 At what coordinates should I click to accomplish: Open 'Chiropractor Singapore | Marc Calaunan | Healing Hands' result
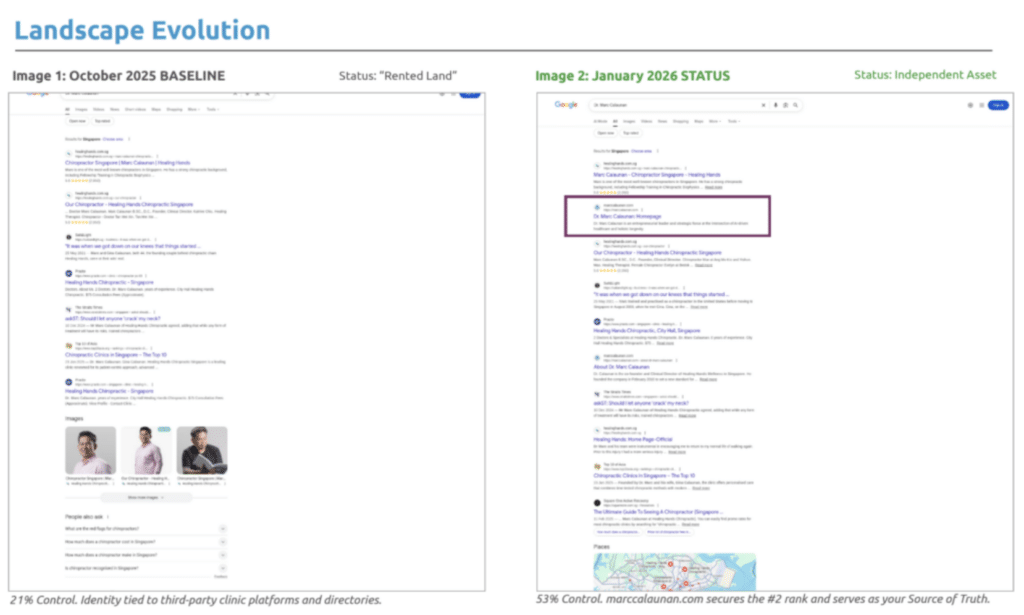[x=127, y=163]
